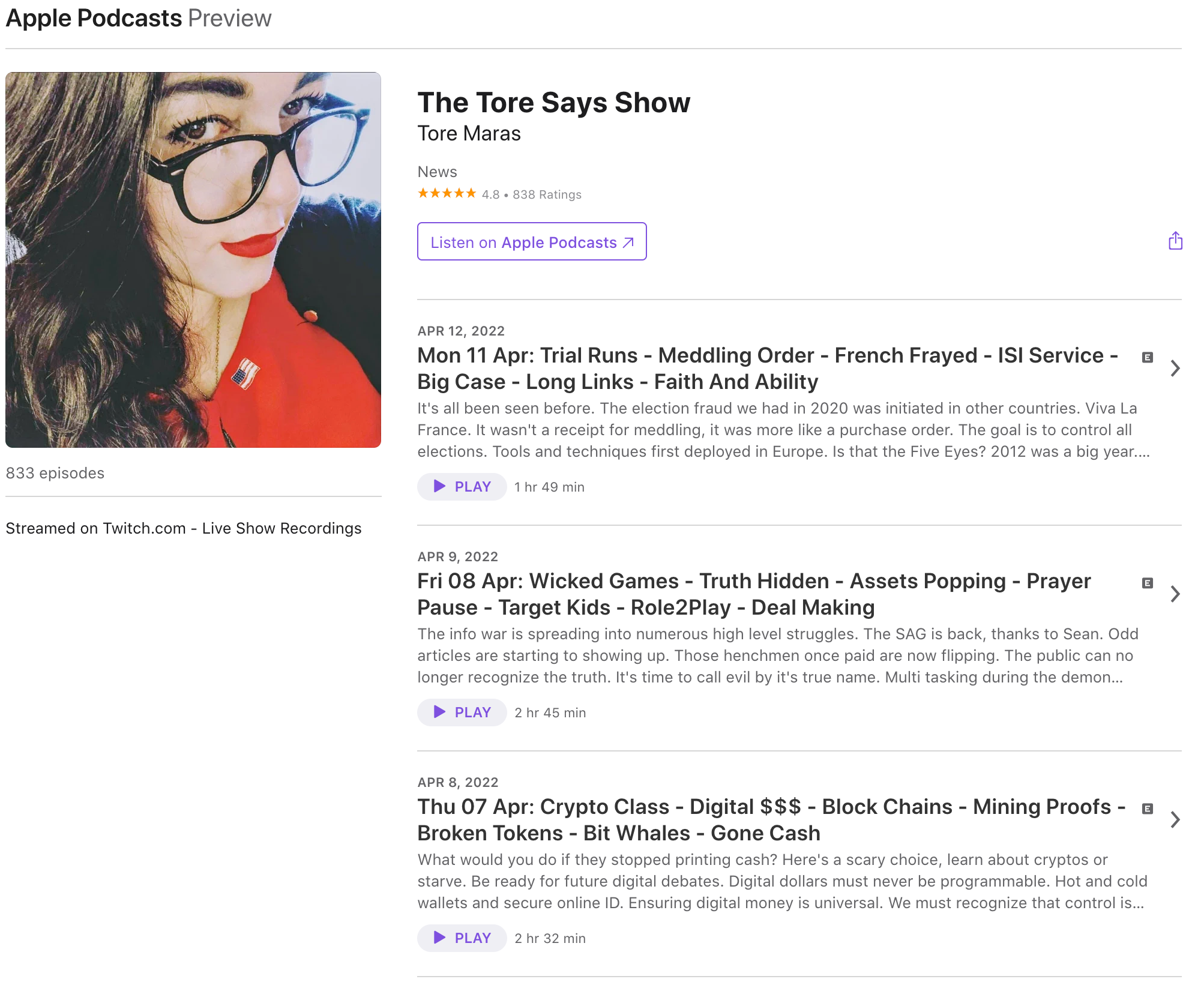The width and height of the screenshot is (1204, 988).
Task: Click the 838 Ratings text
Action: tap(547, 195)
